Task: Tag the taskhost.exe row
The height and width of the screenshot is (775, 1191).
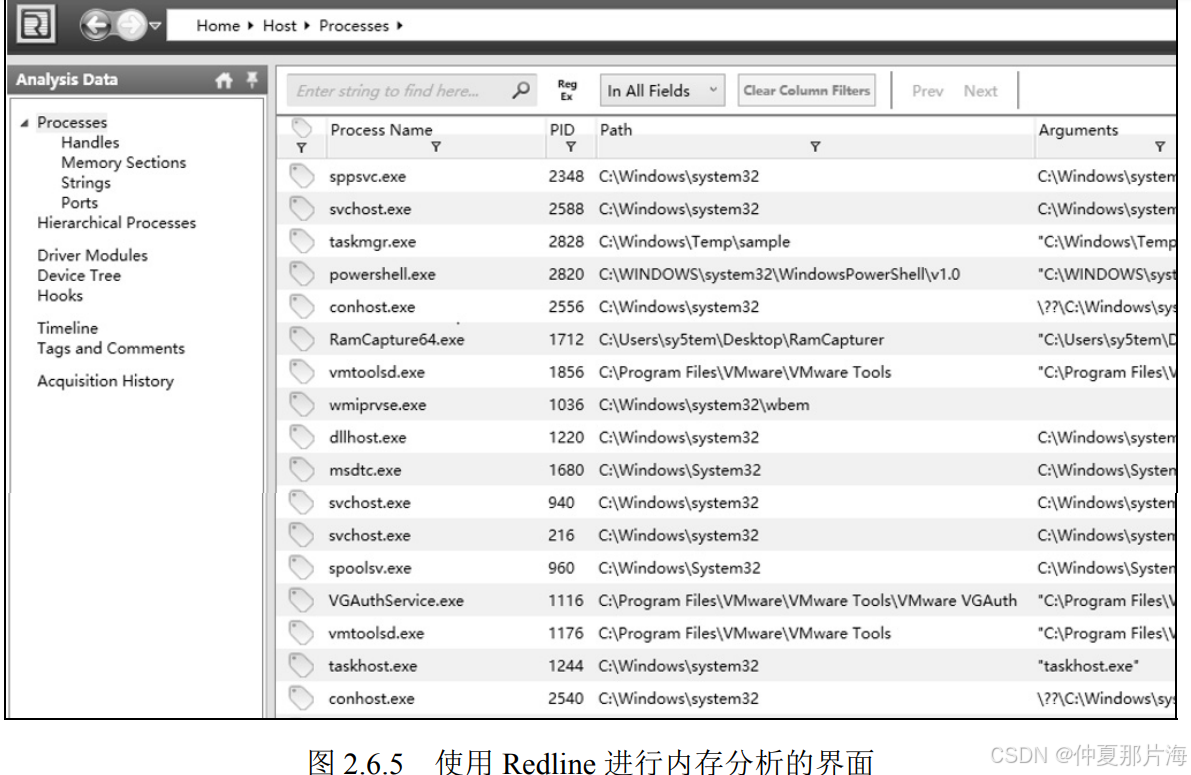Action: point(302,666)
